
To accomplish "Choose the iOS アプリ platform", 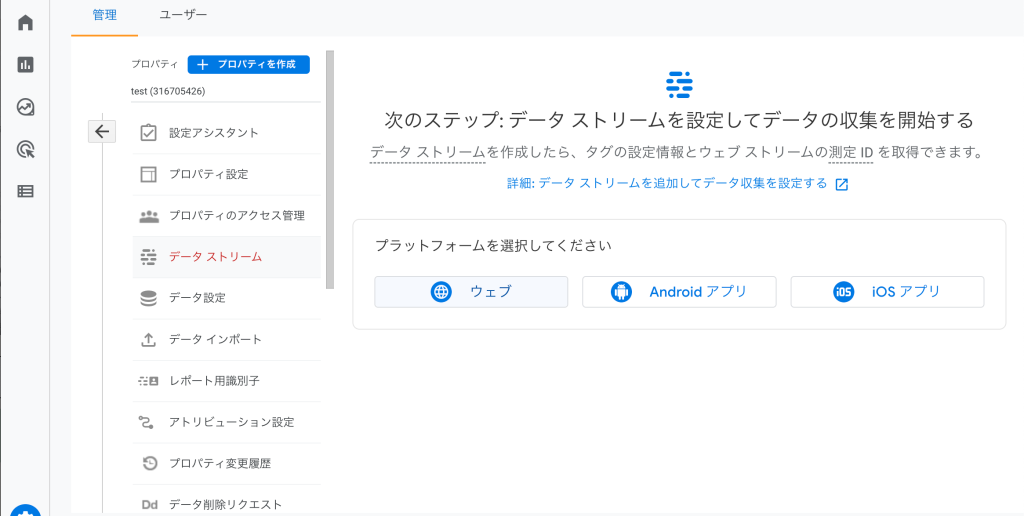I will tap(887, 292).
